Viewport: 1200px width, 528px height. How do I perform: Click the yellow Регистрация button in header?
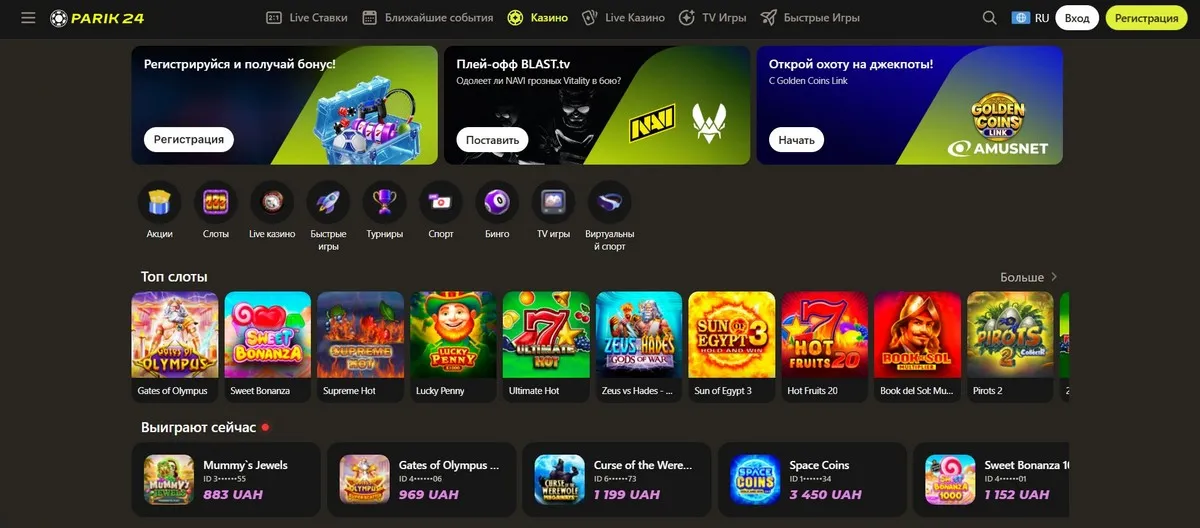pos(1146,18)
